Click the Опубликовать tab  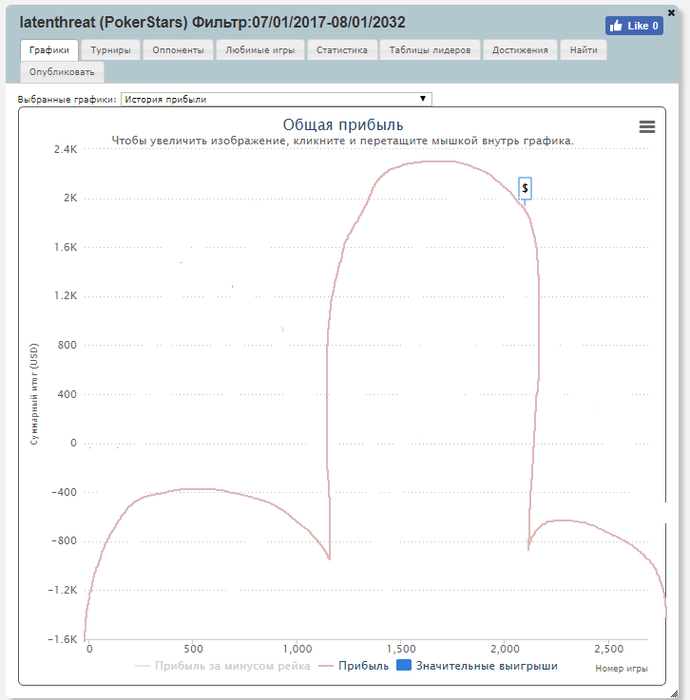click(62, 72)
